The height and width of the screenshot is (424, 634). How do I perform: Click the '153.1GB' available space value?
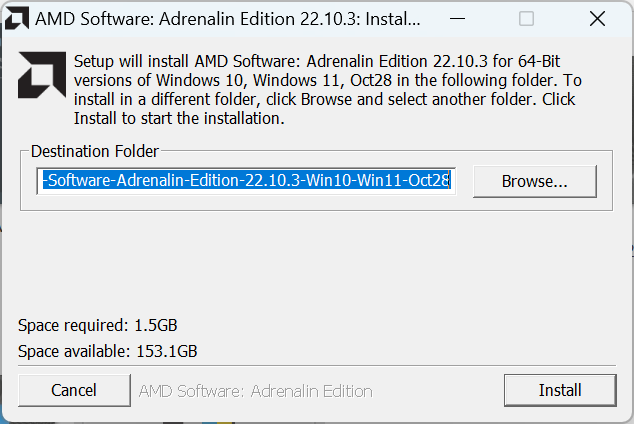click(x=167, y=351)
